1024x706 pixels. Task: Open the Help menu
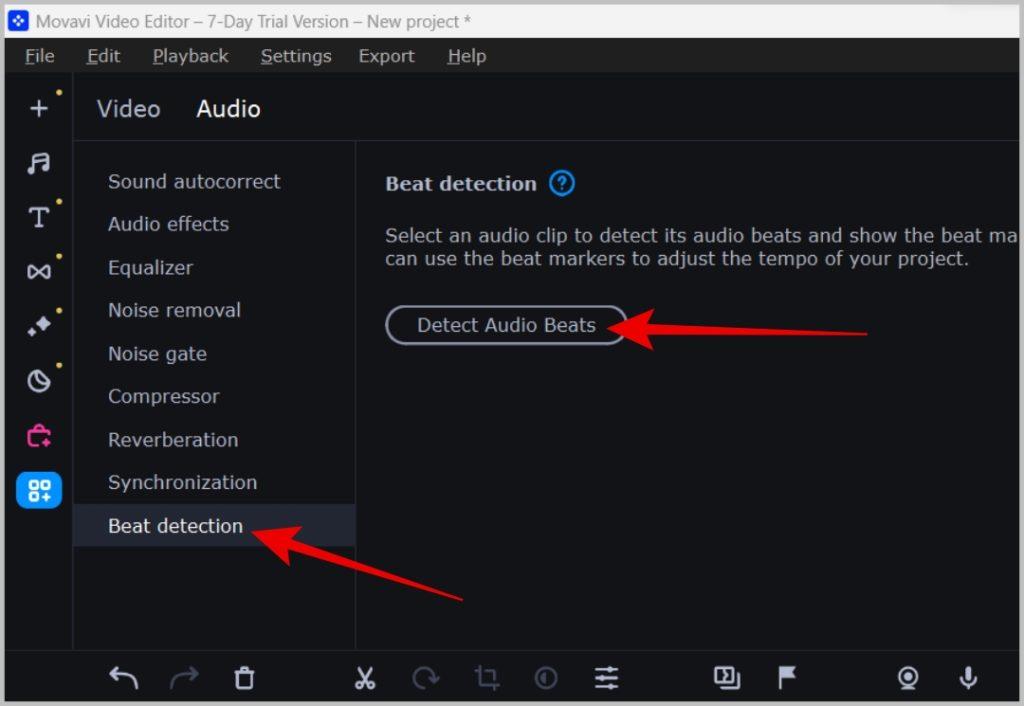(467, 56)
